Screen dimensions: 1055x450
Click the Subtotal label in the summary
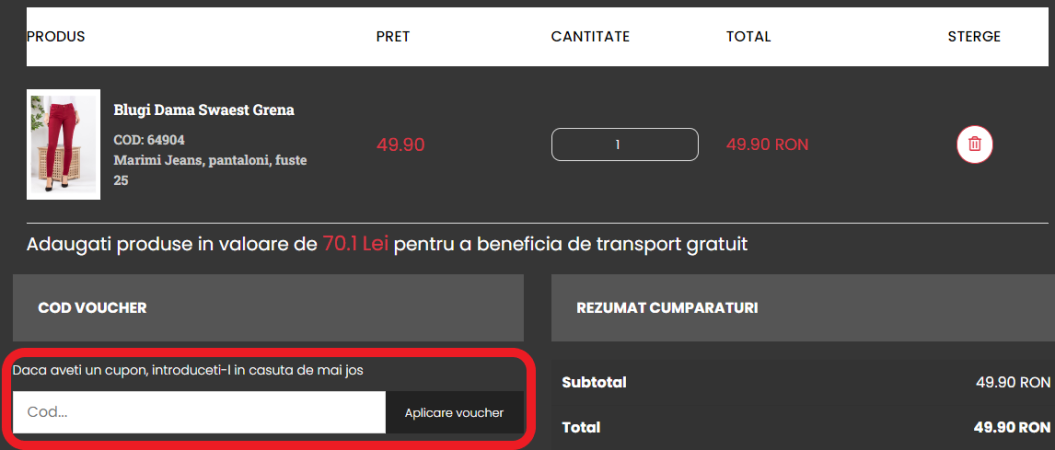coord(594,383)
